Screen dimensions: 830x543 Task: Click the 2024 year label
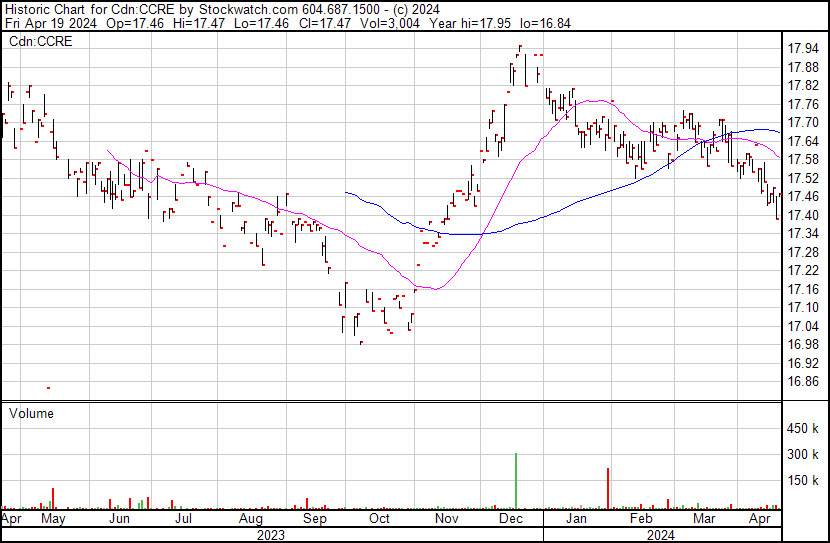[x=661, y=535]
